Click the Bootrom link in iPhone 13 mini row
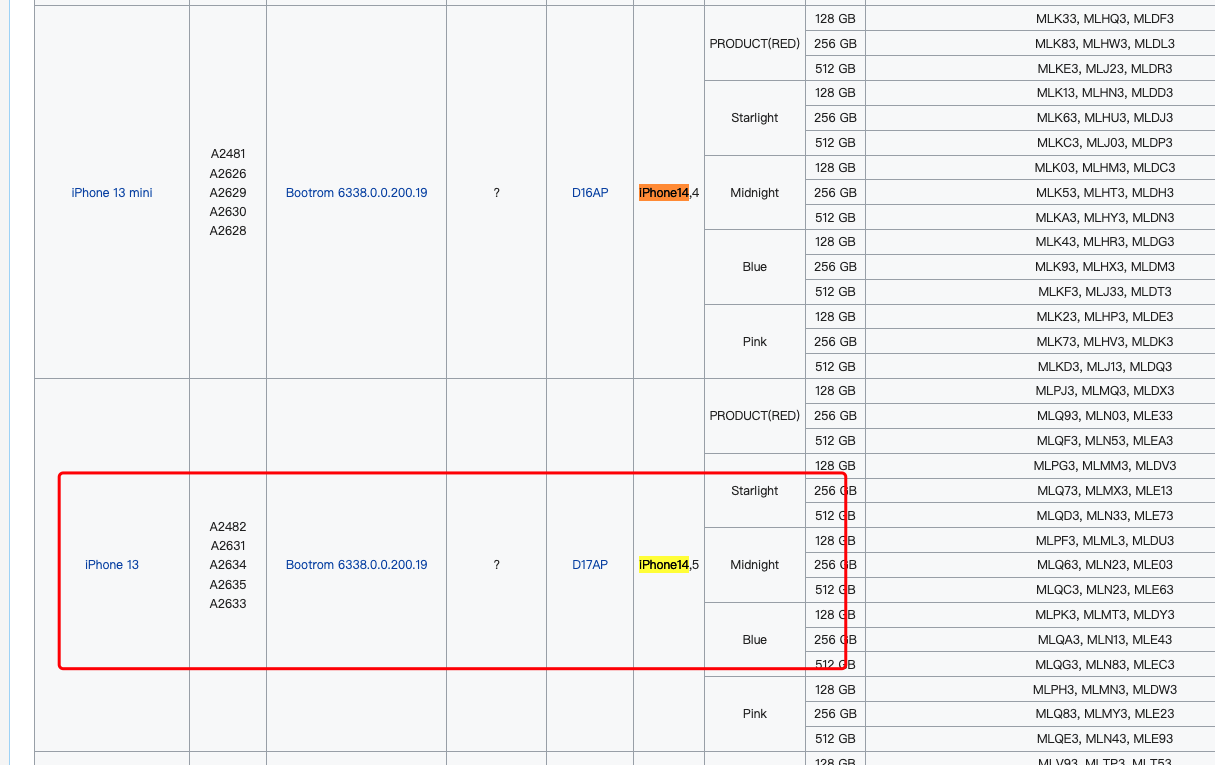 pos(356,193)
